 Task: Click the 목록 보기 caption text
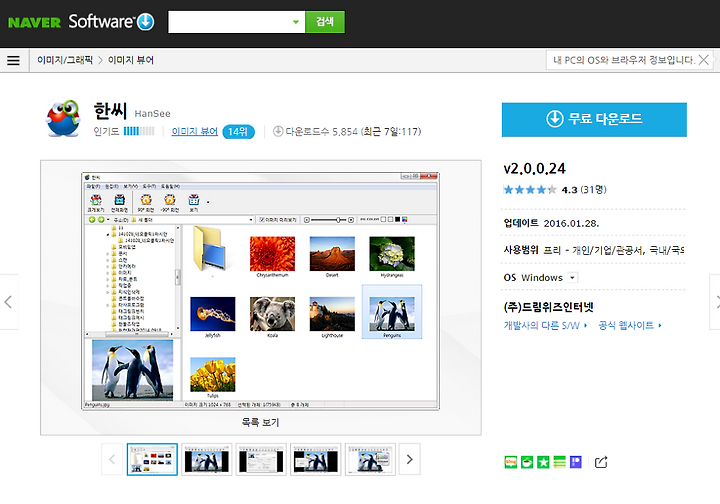pyautogui.click(x=260, y=422)
